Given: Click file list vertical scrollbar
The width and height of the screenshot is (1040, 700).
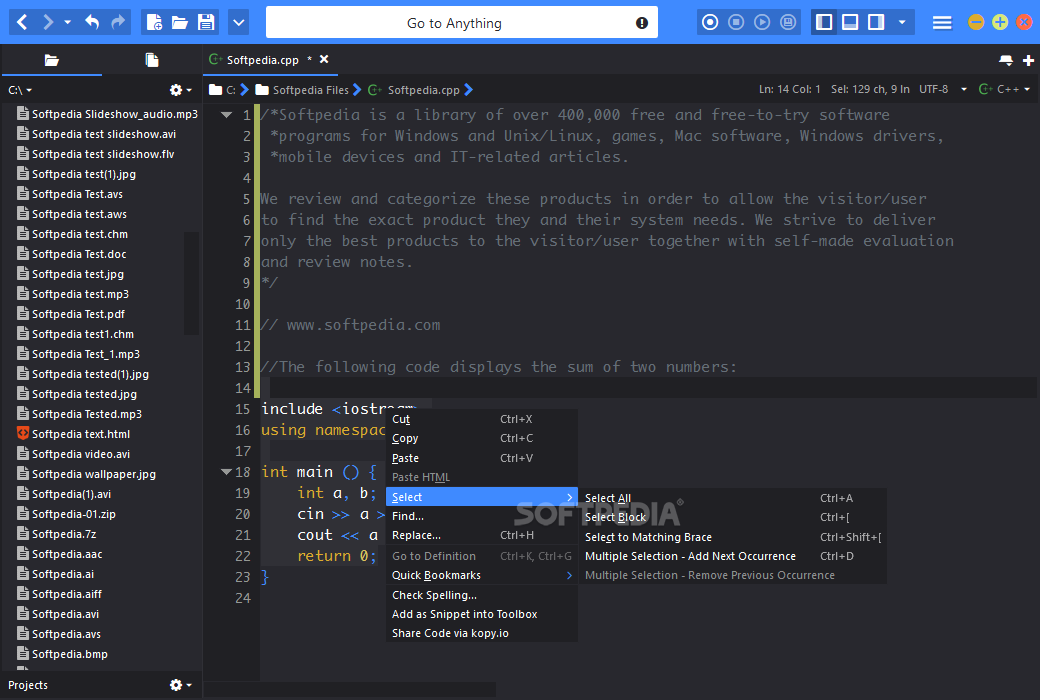Looking at the screenshot, I should (191, 283).
